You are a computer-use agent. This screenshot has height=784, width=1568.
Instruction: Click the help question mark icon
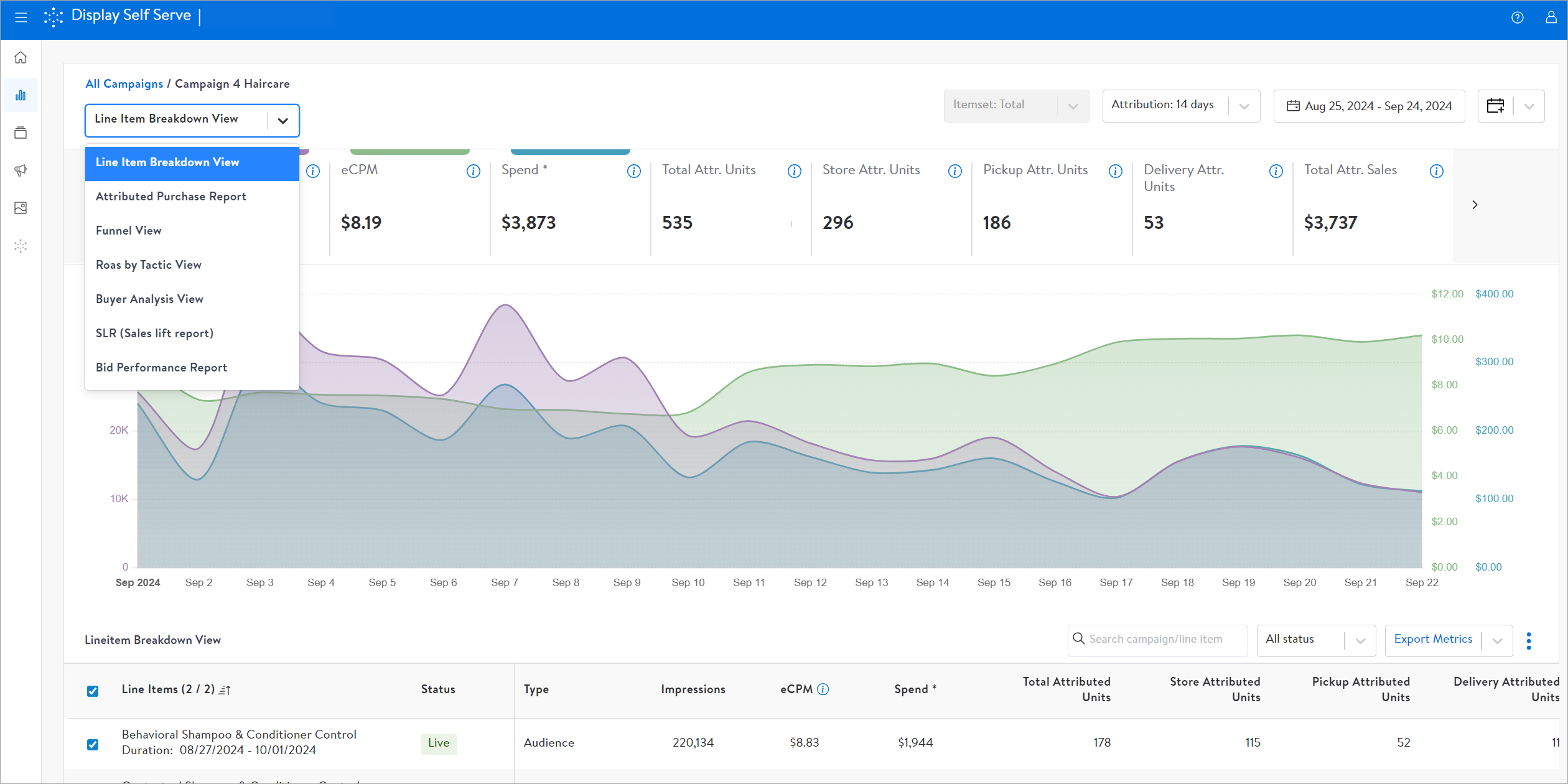tap(1517, 17)
